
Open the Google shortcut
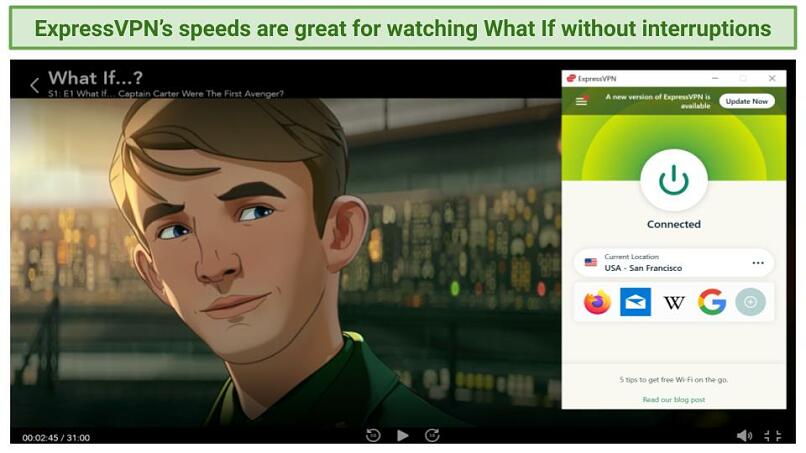[712, 302]
